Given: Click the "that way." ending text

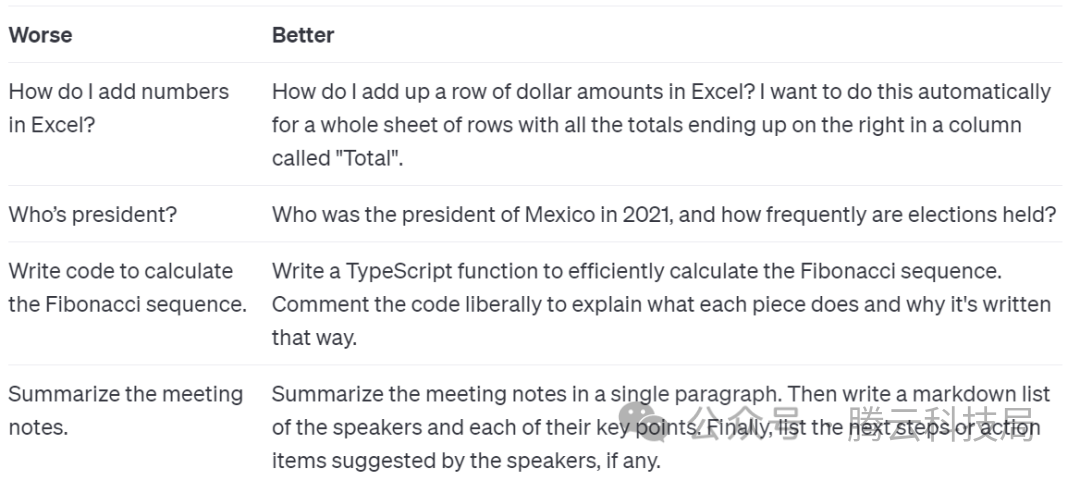Looking at the screenshot, I should pos(314,338).
